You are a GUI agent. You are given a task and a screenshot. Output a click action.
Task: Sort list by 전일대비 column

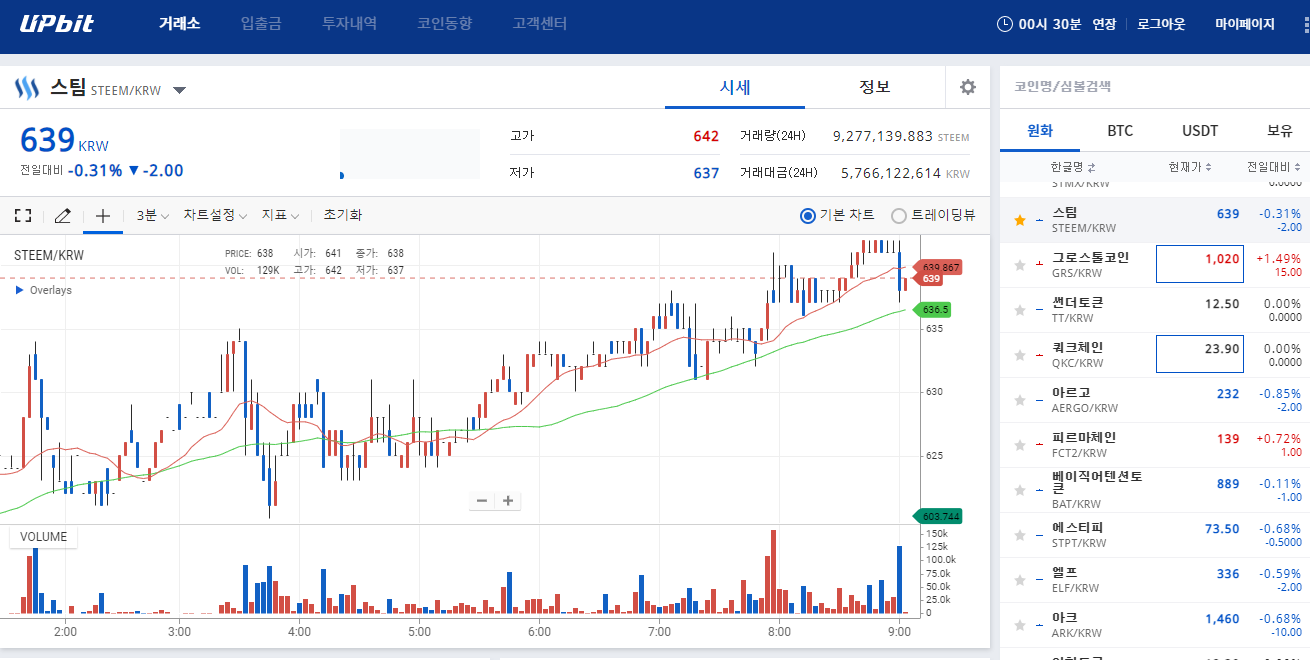(x=1273, y=167)
